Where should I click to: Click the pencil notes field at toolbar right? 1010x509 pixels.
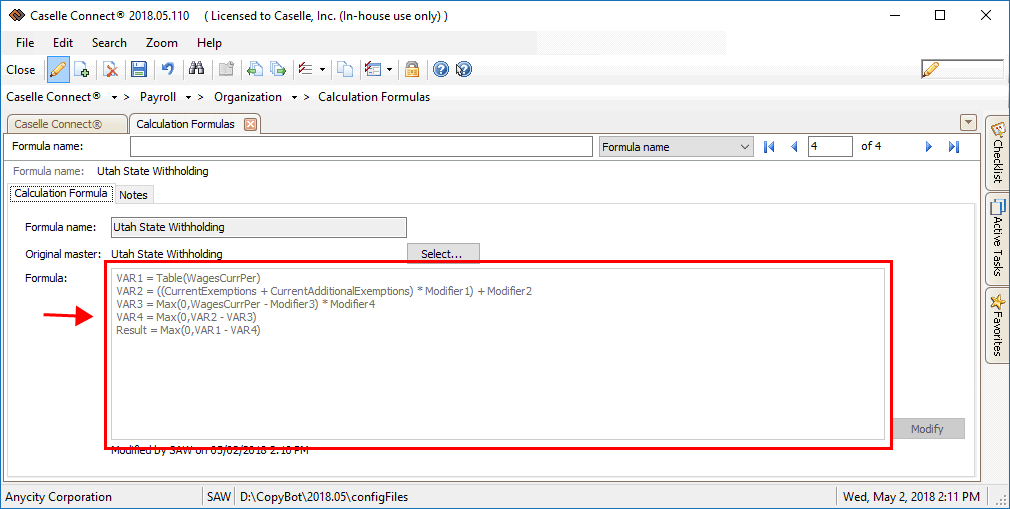(962, 69)
